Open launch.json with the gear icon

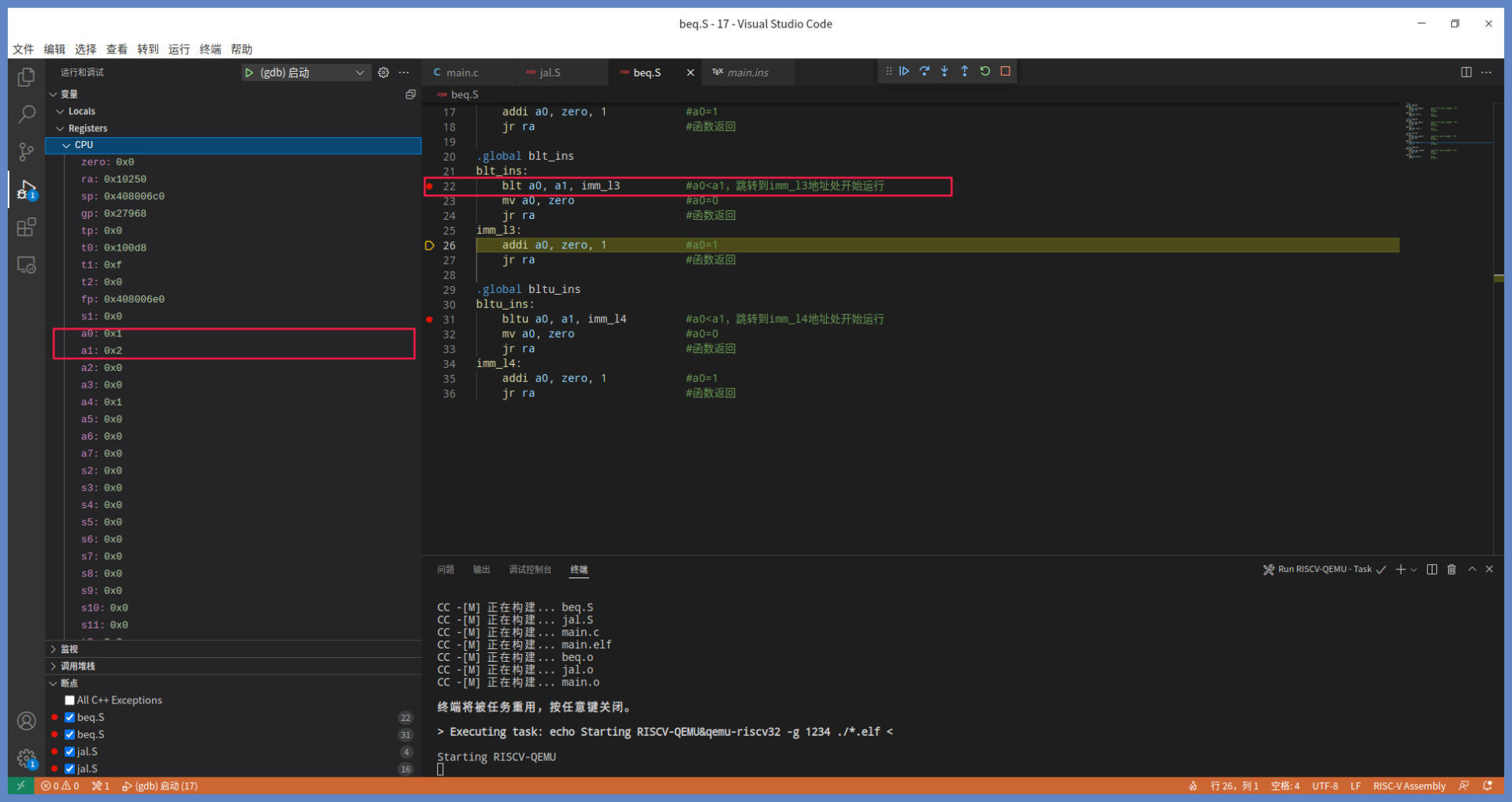tap(384, 72)
